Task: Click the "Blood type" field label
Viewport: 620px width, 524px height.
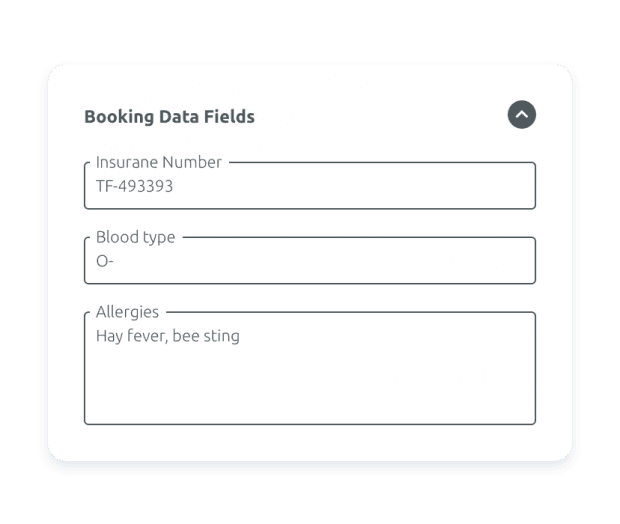Action: pos(135,237)
